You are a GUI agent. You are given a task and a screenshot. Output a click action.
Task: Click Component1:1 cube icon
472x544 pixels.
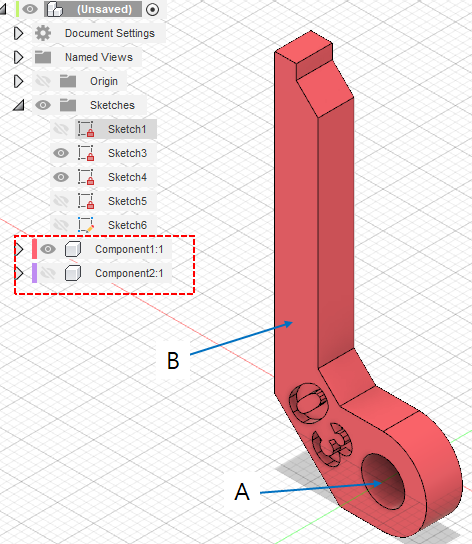(x=73, y=249)
